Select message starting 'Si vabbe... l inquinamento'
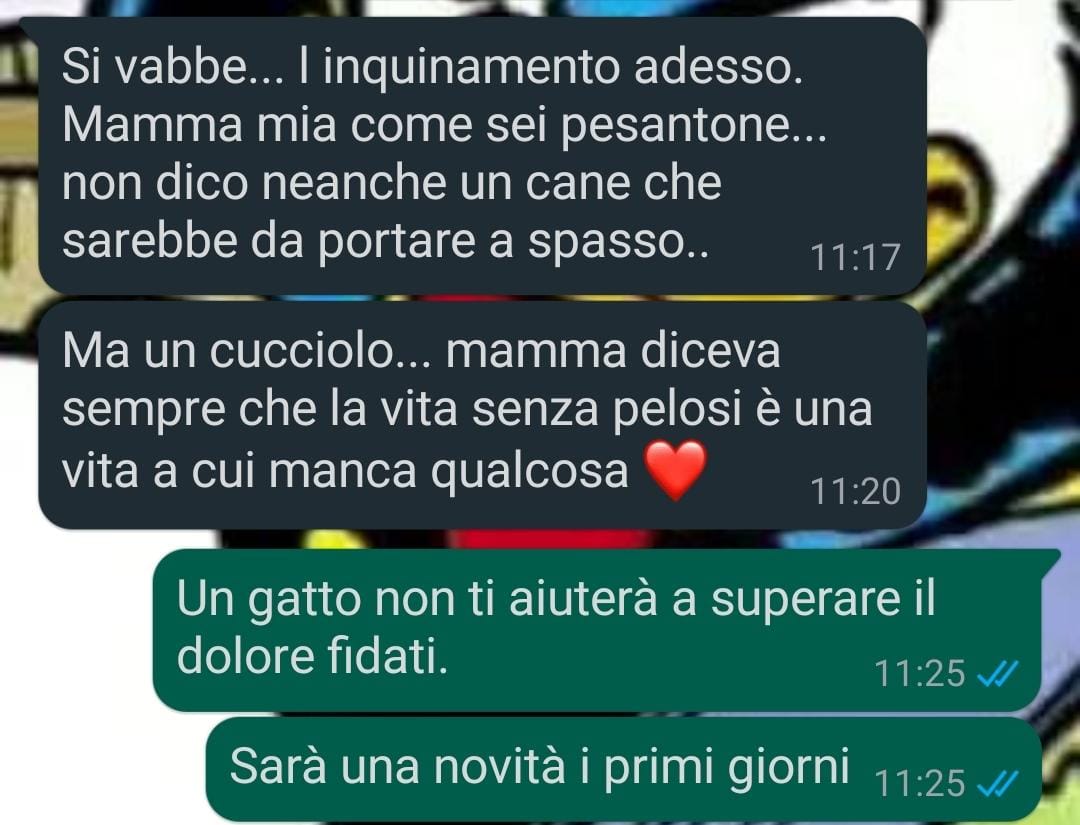Screen dimensions: 1080x825 (x=482, y=156)
